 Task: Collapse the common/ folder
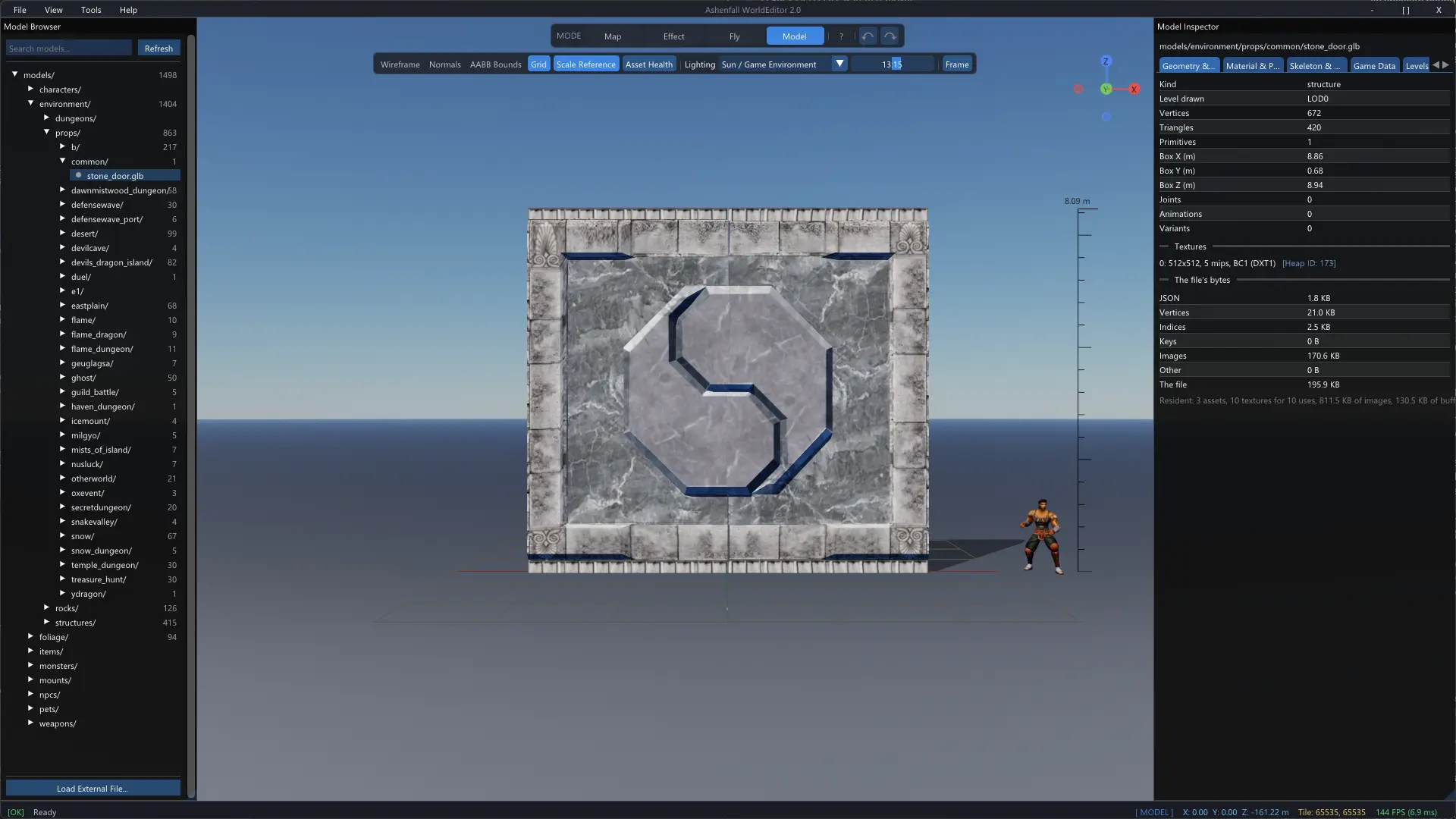pos(62,161)
